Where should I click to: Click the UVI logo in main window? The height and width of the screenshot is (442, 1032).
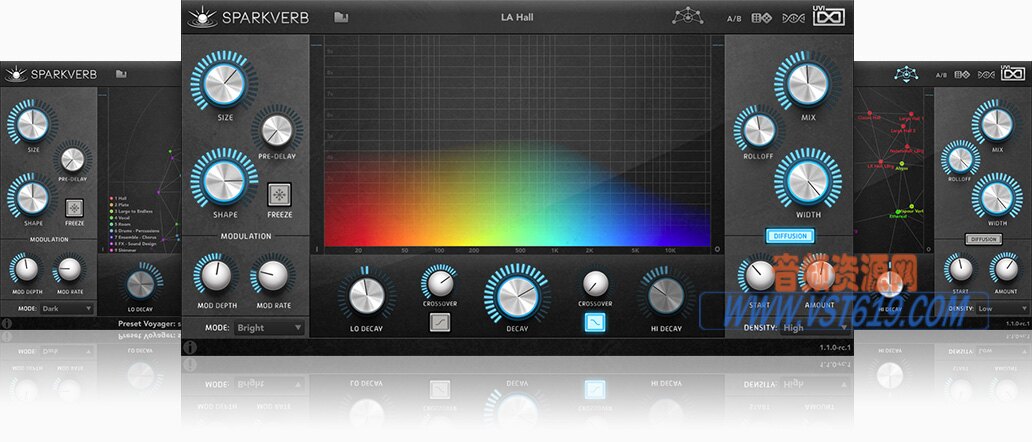point(829,15)
